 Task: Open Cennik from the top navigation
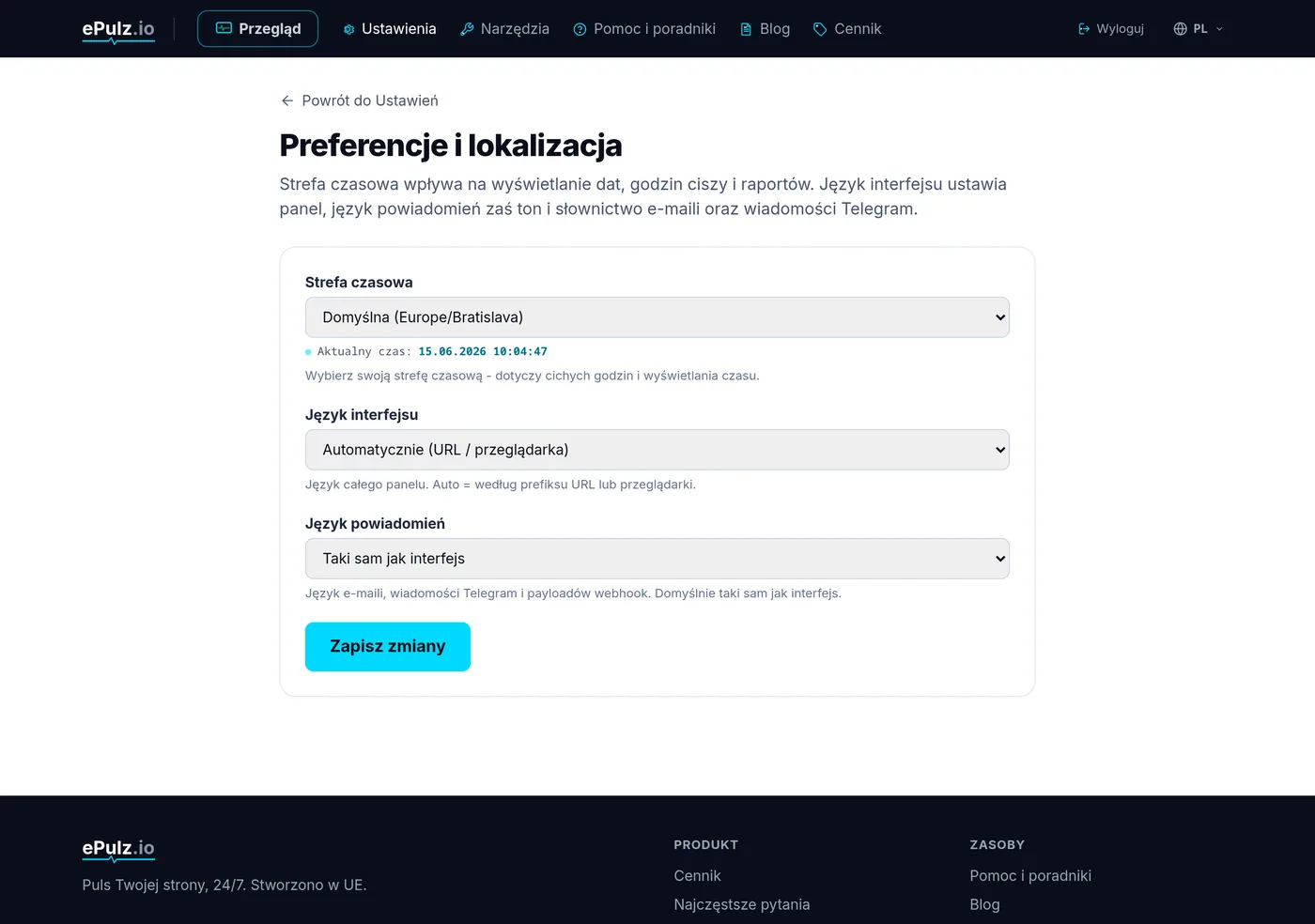pos(847,29)
